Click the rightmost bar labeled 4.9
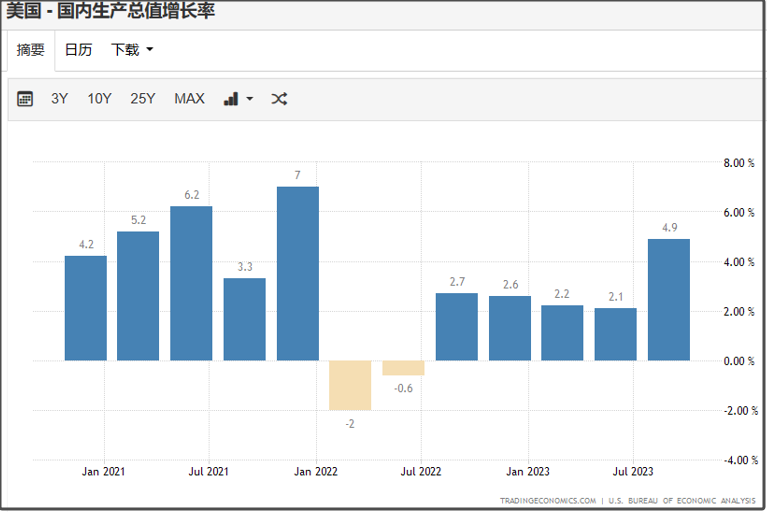This screenshot has width=767, height=512. pos(668,299)
